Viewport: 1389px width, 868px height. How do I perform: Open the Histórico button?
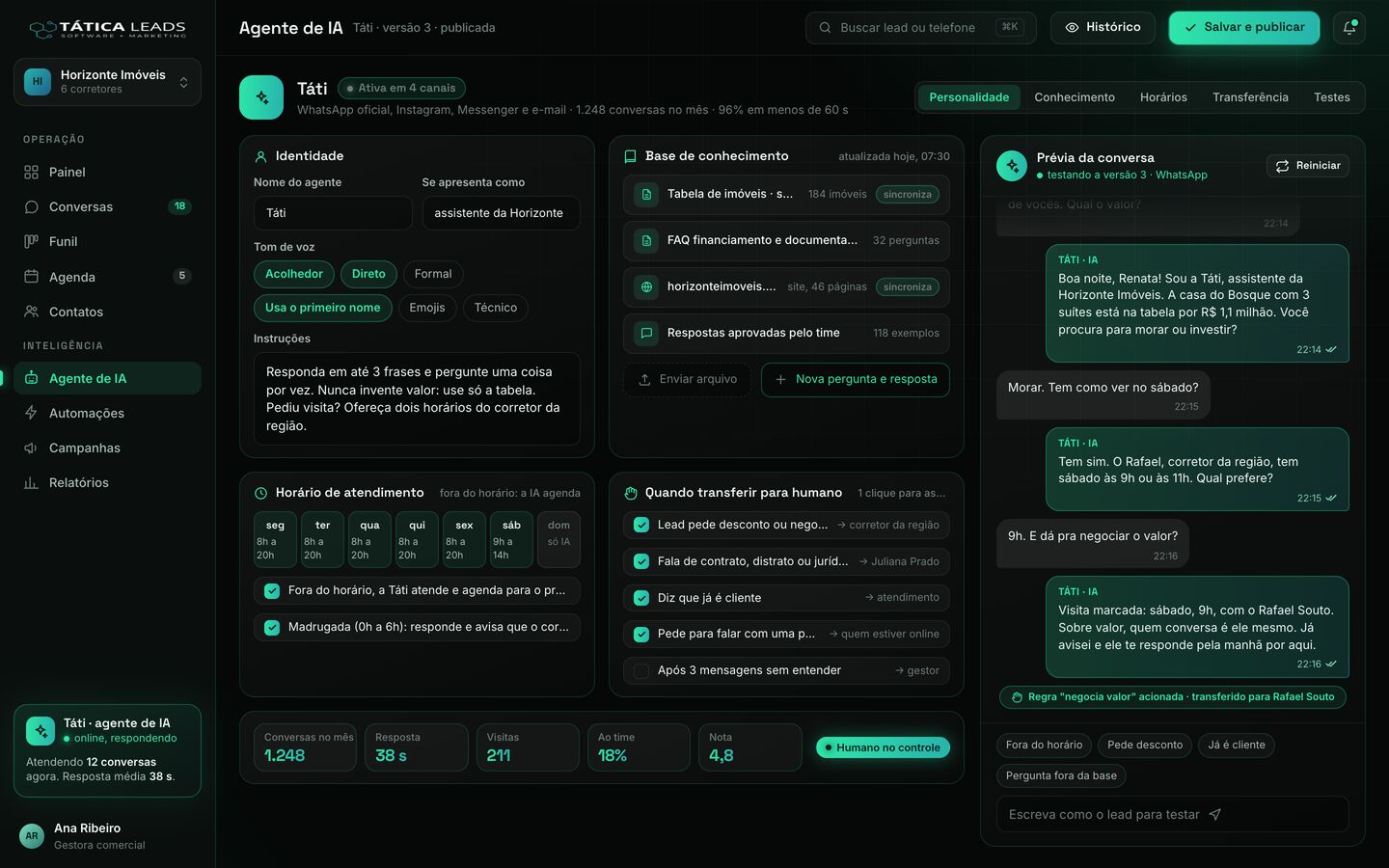coord(1103,28)
